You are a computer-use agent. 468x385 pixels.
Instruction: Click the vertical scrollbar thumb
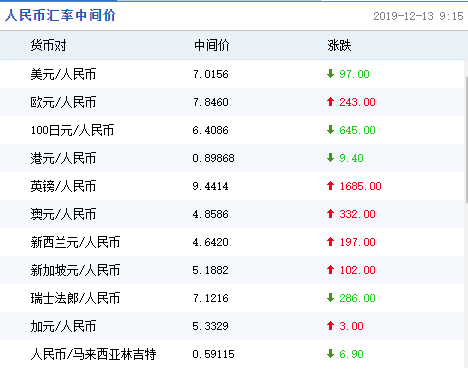point(466,139)
